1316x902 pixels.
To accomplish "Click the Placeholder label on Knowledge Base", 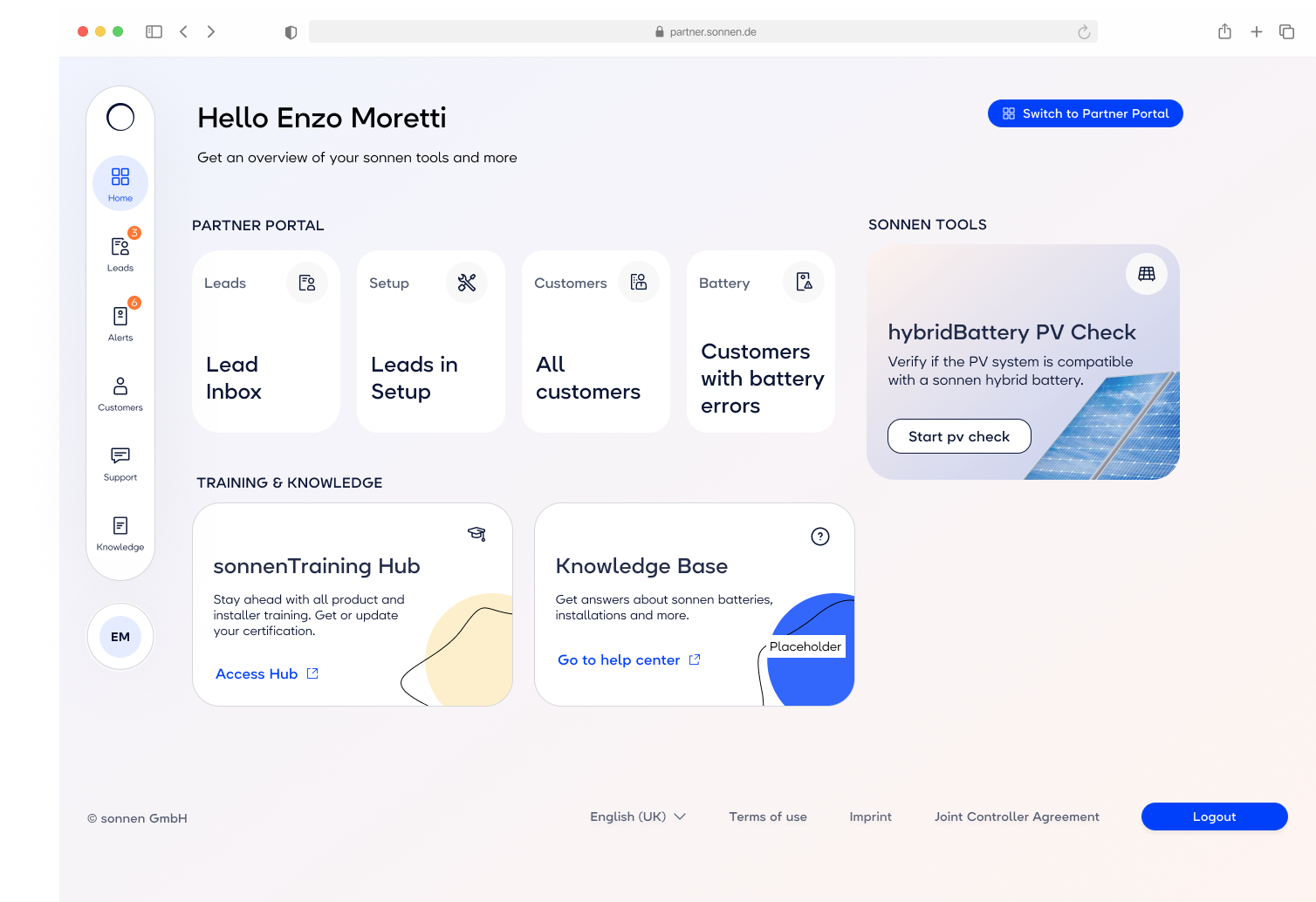I will (805, 646).
